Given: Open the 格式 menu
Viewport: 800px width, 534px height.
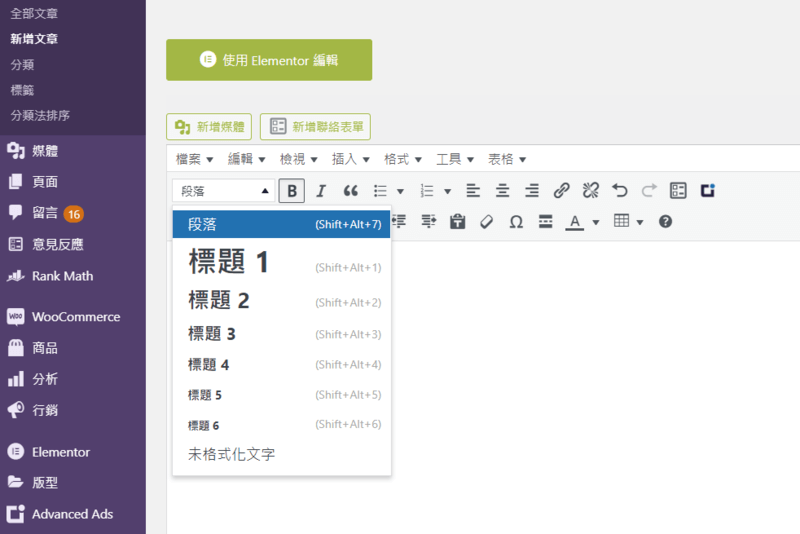Looking at the screenshot, I should point(403,159).
